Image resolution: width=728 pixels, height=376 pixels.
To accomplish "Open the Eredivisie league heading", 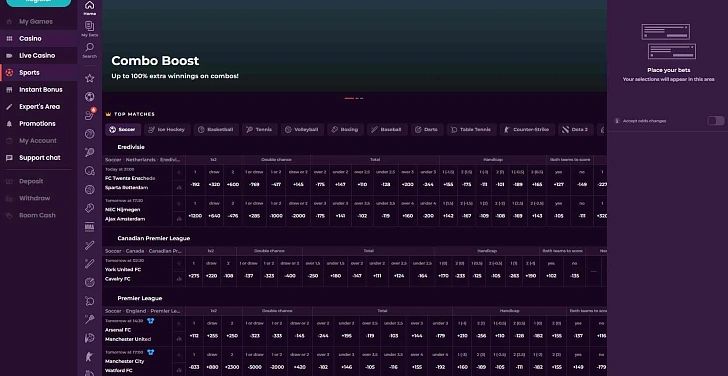I will (x=131, y=147).
